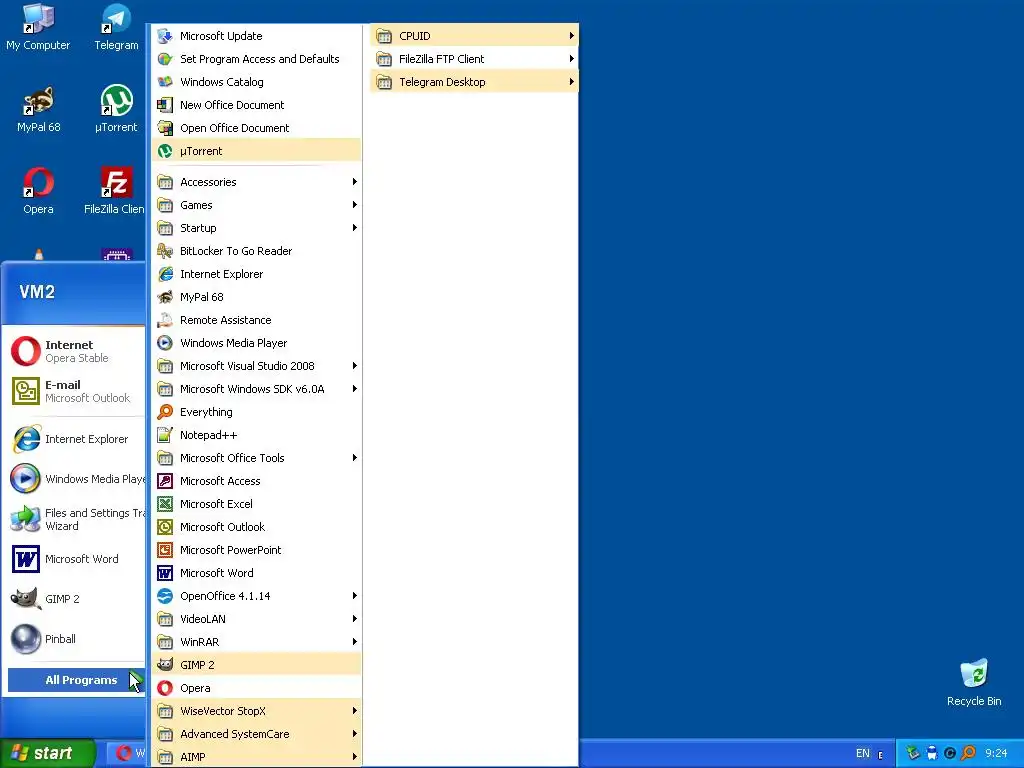Screen dimensions: 1024x768
Task: Launch Notepad++
Action: tap(256, 435)
